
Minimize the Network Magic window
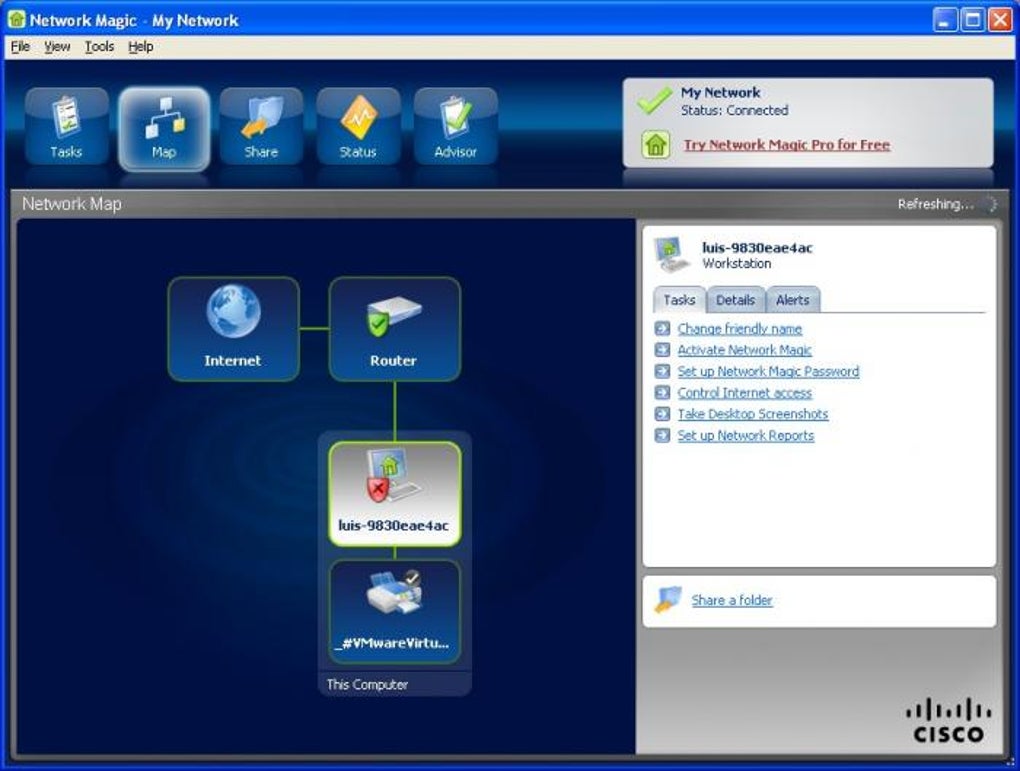(x=945, y=20)
